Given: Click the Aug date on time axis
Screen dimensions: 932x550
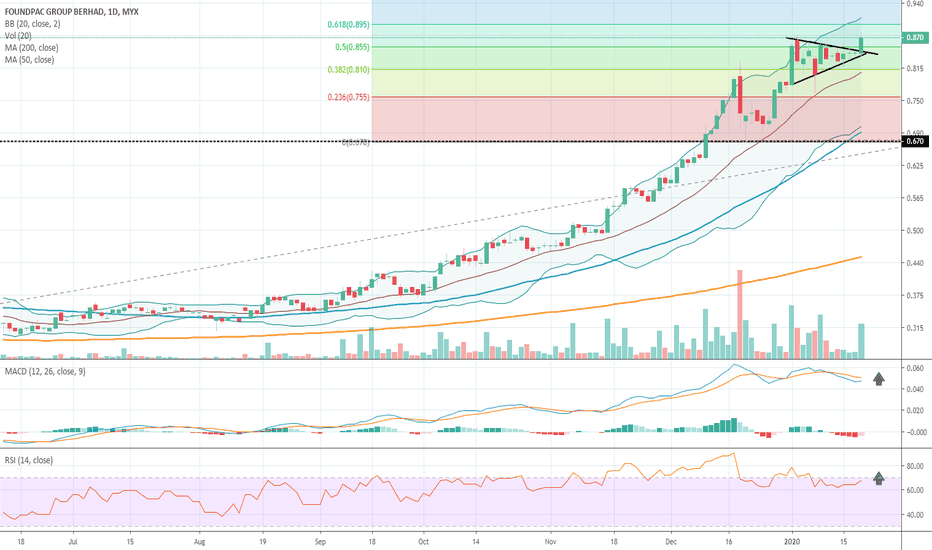Looking at the screenshot, I should (199, 542).
